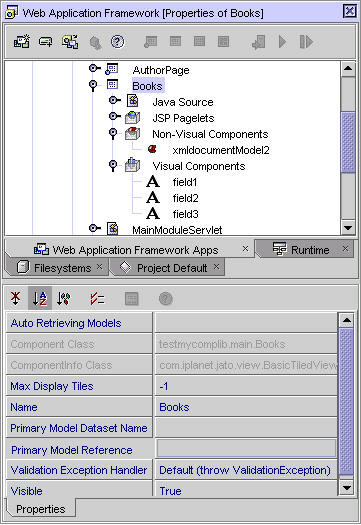This screenshot has width=361, height=525.
Task: Click the AuthorPage node icon
Action: (x=112, y=69)
